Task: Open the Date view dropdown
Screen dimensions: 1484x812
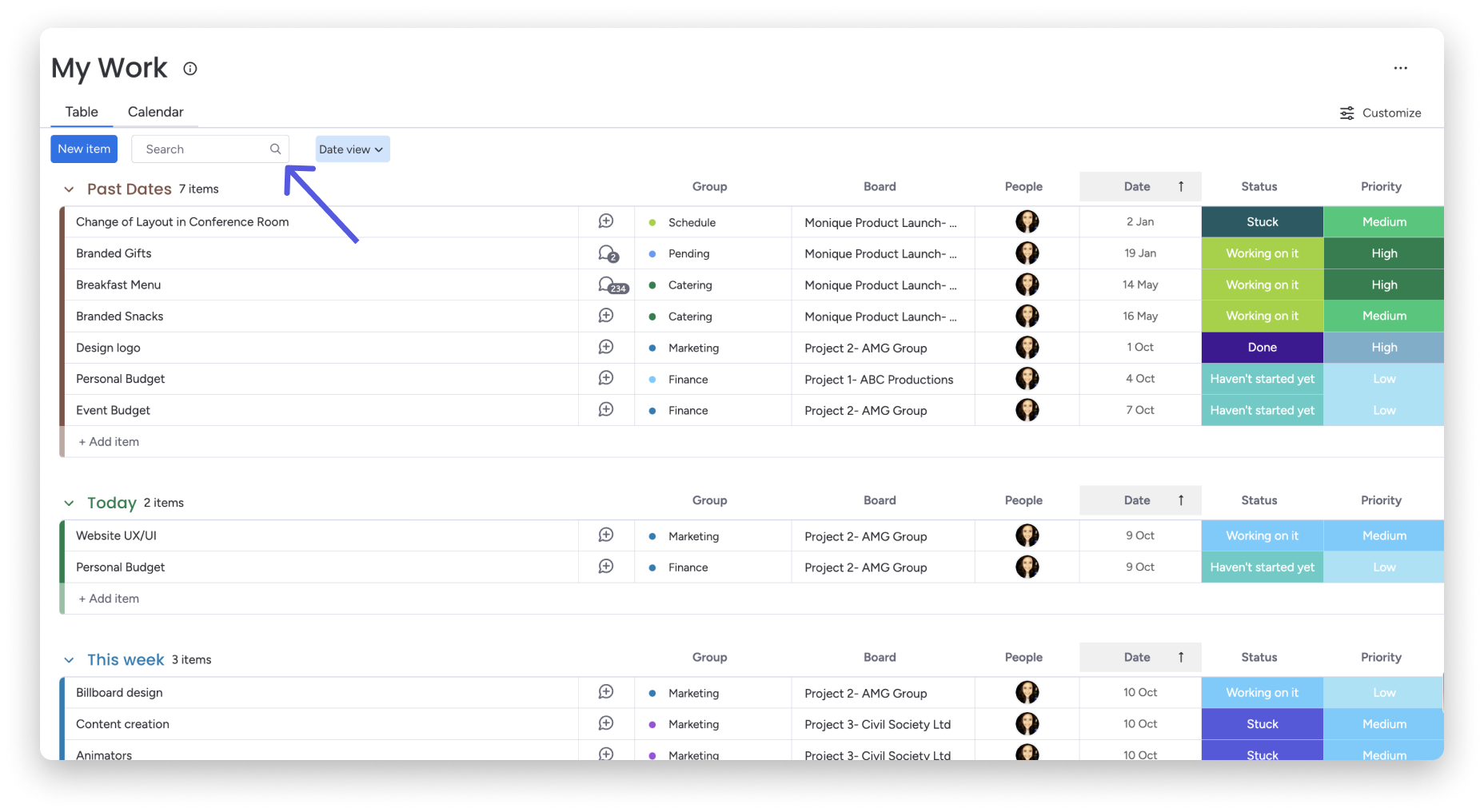Action: (x=352, y=149)
